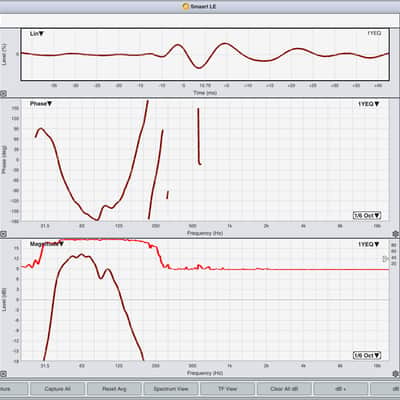This screenshot has width=400, height=400.
Task: Open settings gear beside the phase plot
Action: (x=396, y=234)
